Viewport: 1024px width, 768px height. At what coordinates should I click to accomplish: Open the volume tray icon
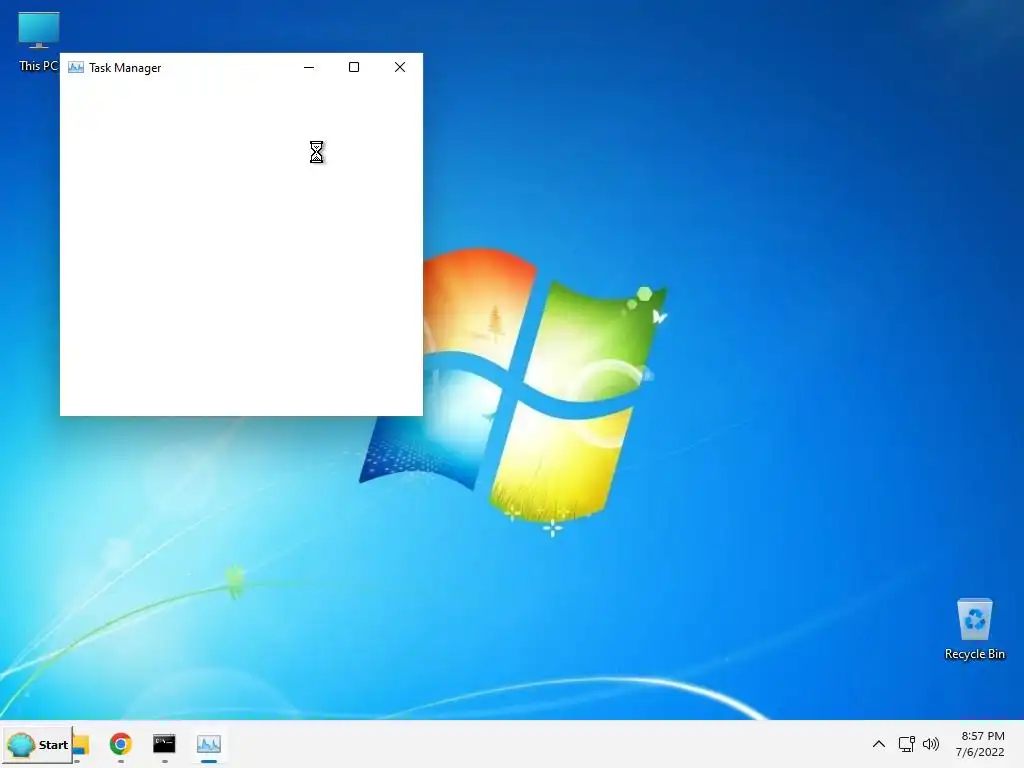click(931, 744)
